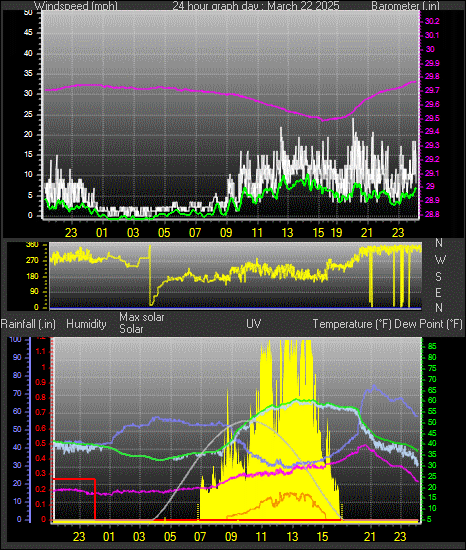Click the Barometer (.in) axis title
Image resolution: width=466 pixels, height=550 pixels.
pyautogui.click(x=405, y=6)
